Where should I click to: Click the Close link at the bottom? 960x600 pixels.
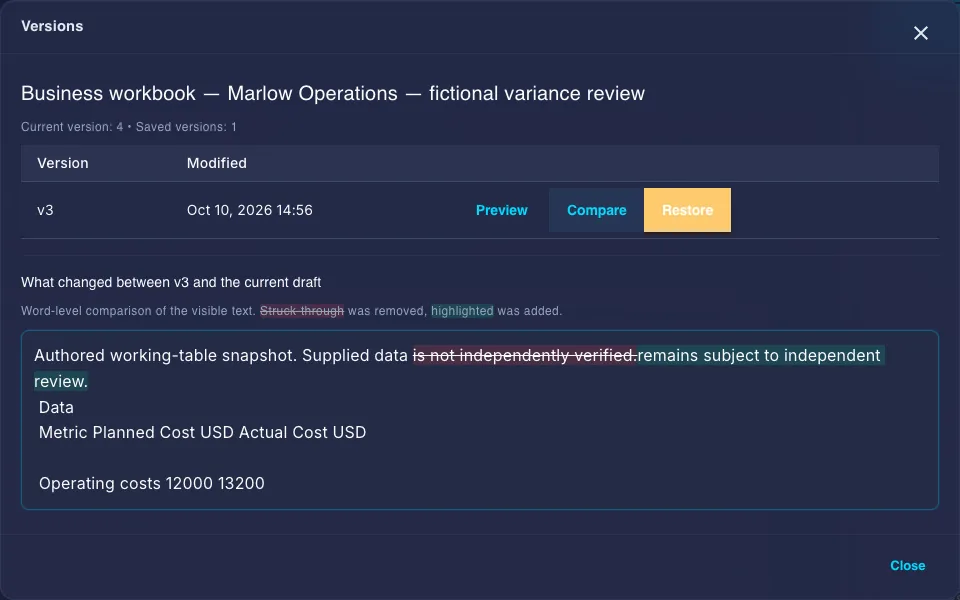[907, 566]
